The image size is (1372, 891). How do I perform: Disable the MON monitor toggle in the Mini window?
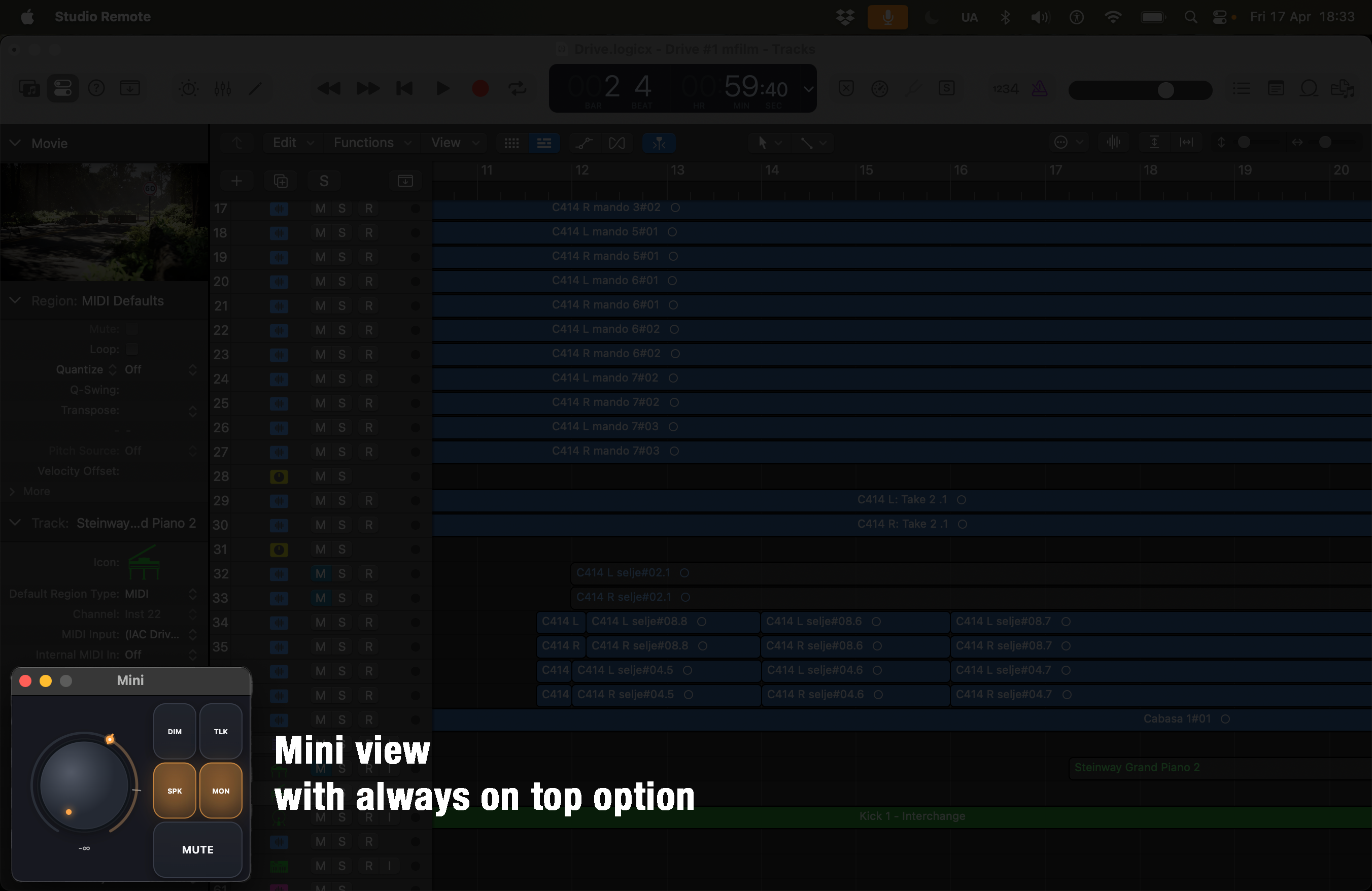pyautogui.click(x=221, y=791)
